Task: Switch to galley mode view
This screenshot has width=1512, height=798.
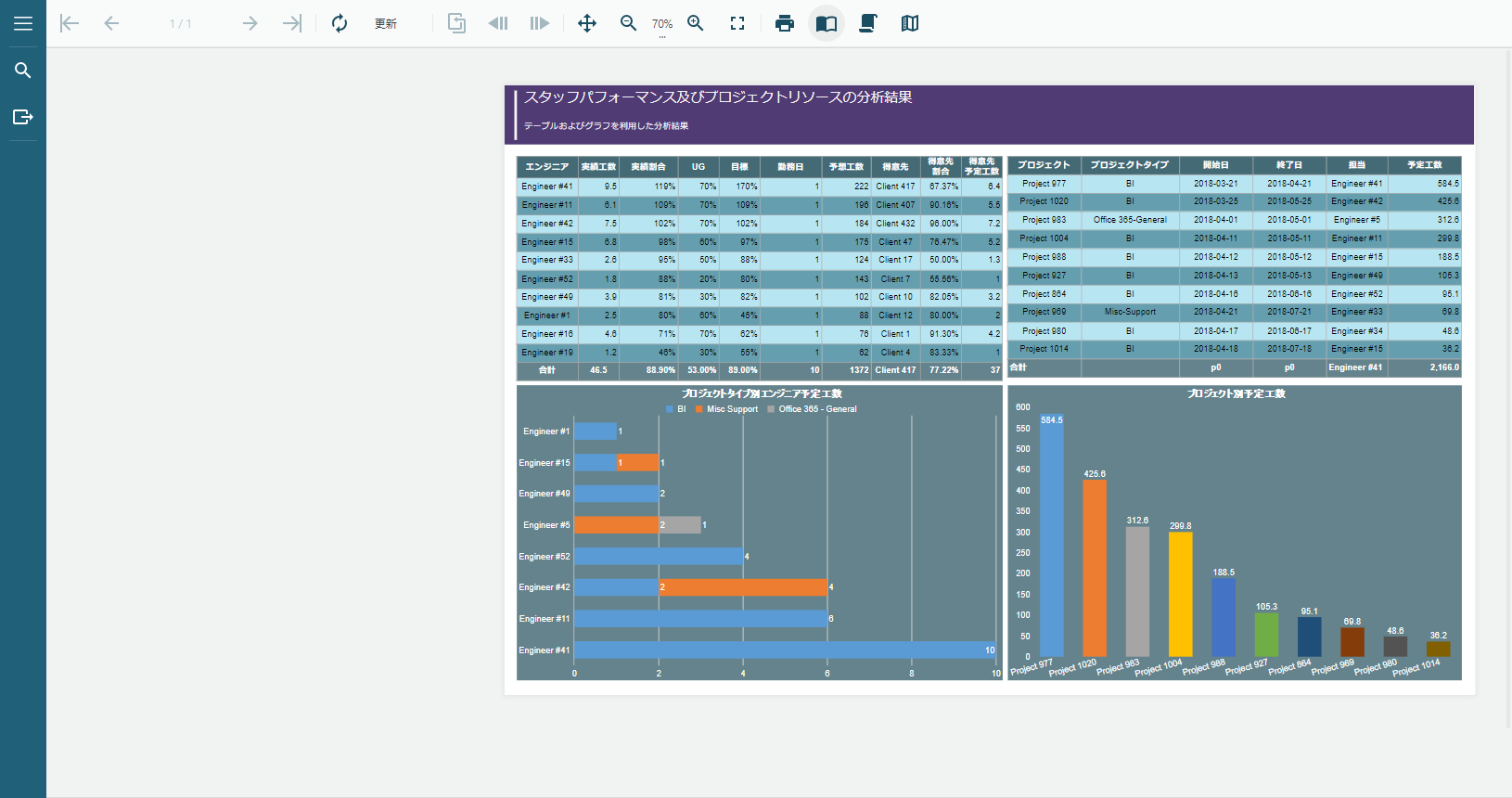Action: 910,23
